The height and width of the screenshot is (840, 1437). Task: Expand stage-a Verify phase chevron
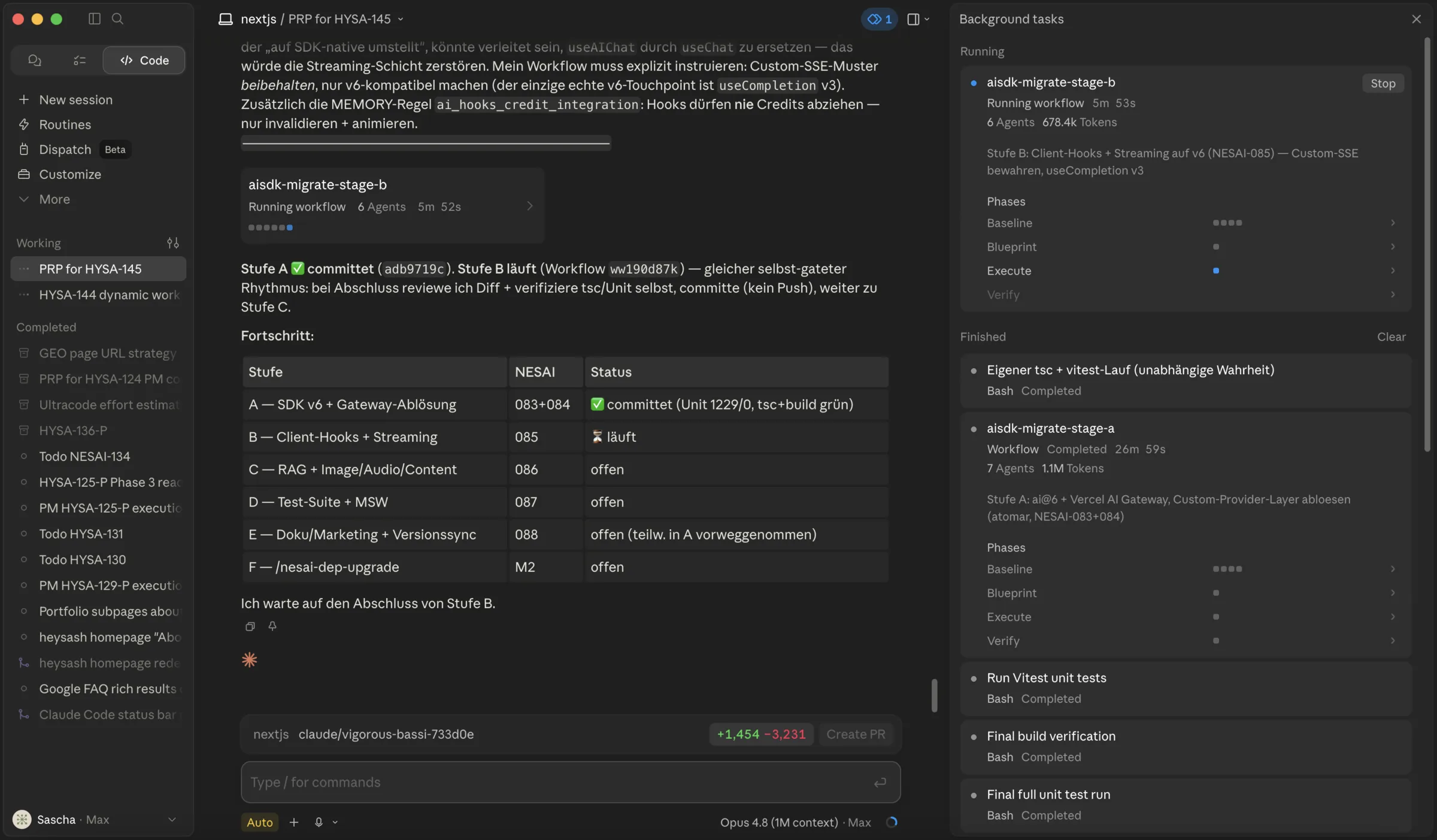1393,641
